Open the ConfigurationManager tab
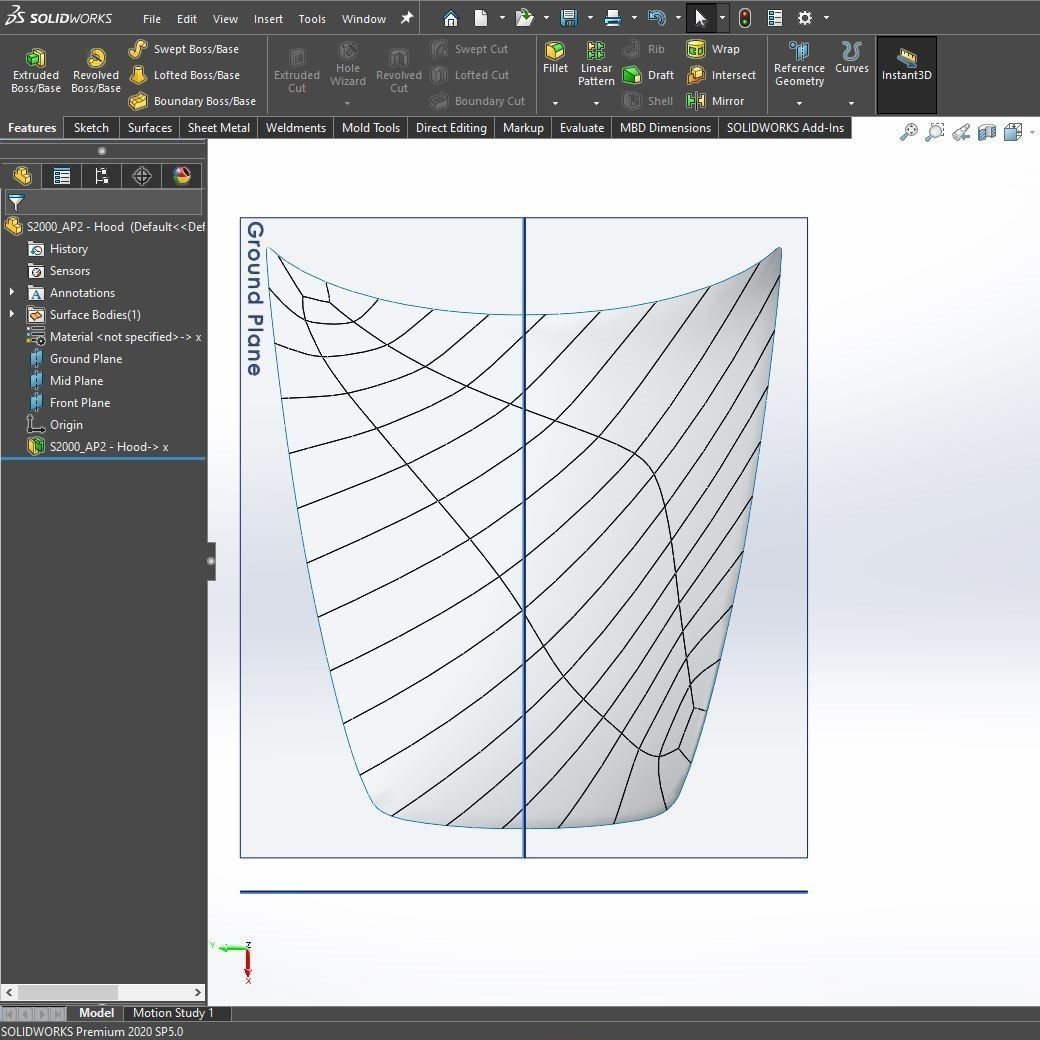 (101, 176)
